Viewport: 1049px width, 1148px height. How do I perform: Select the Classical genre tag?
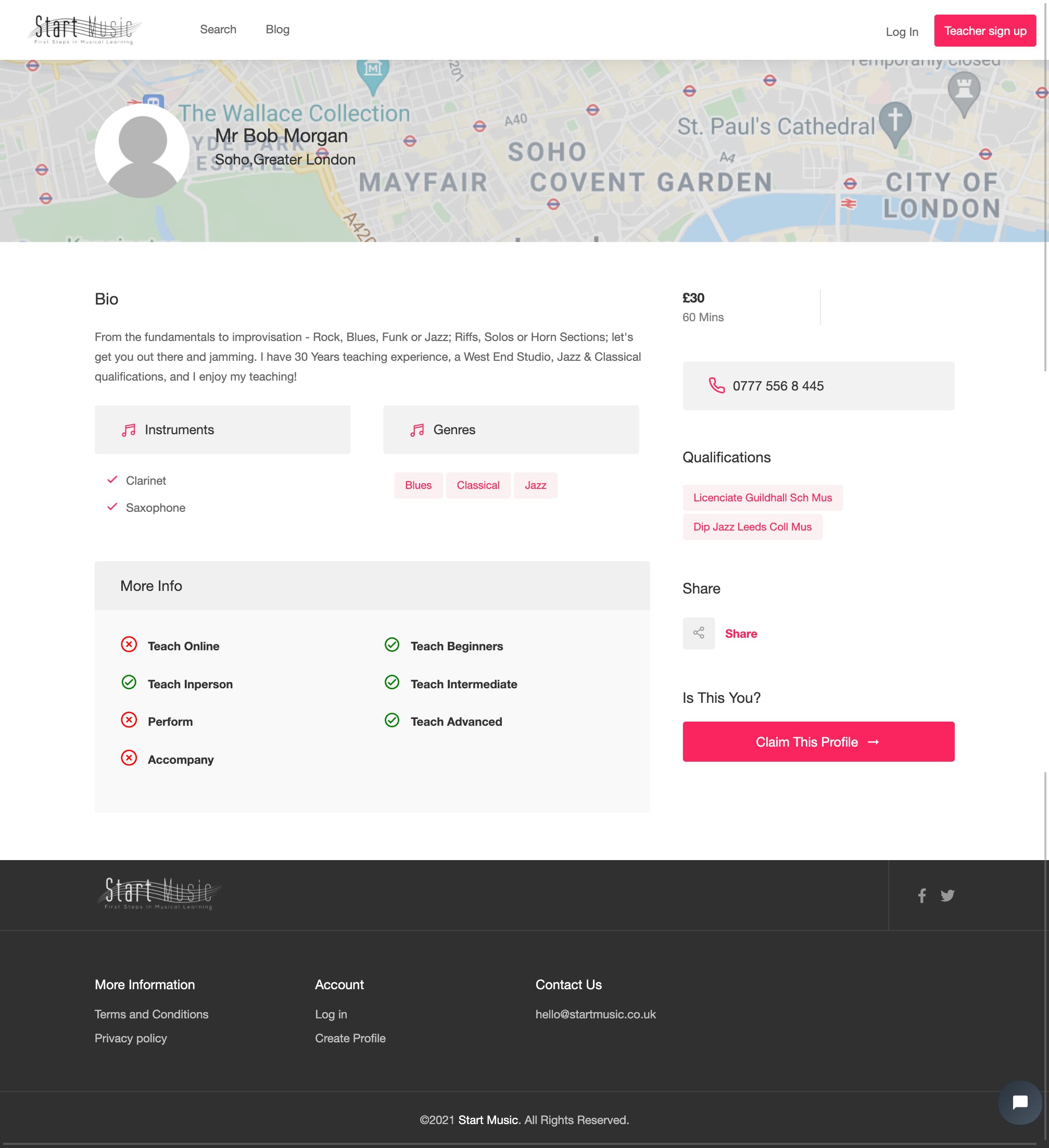[478, 485]
